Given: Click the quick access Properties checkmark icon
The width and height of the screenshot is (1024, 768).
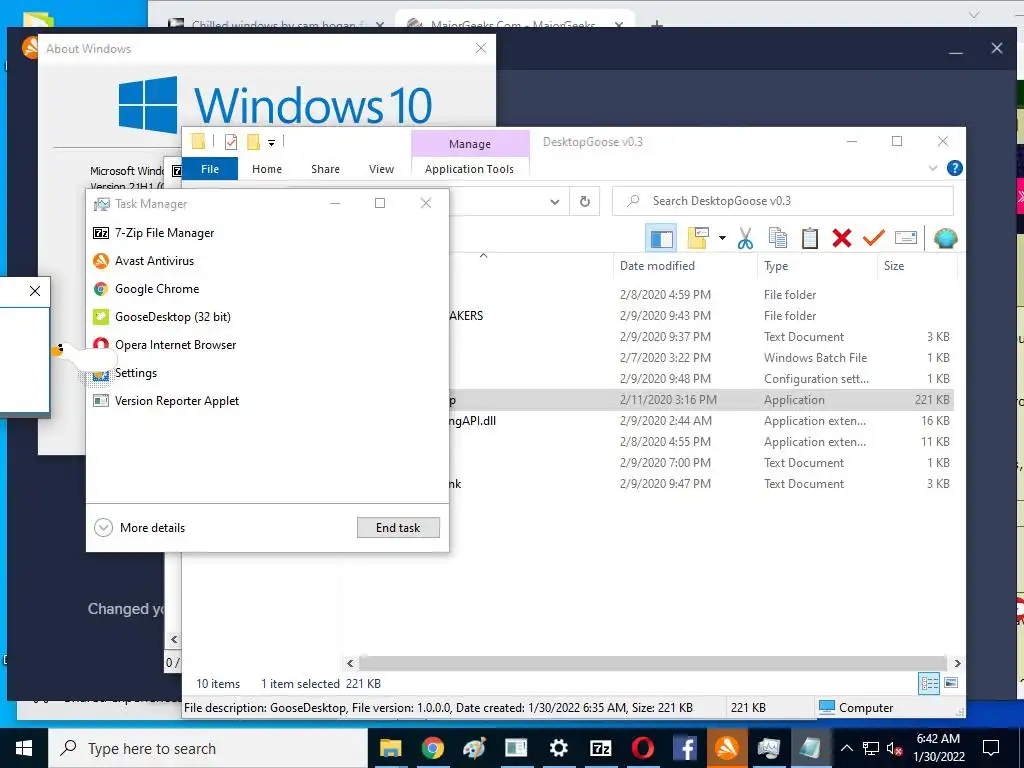Looking at the screenshot, I should pyautogui.click(x=231, y=142).
